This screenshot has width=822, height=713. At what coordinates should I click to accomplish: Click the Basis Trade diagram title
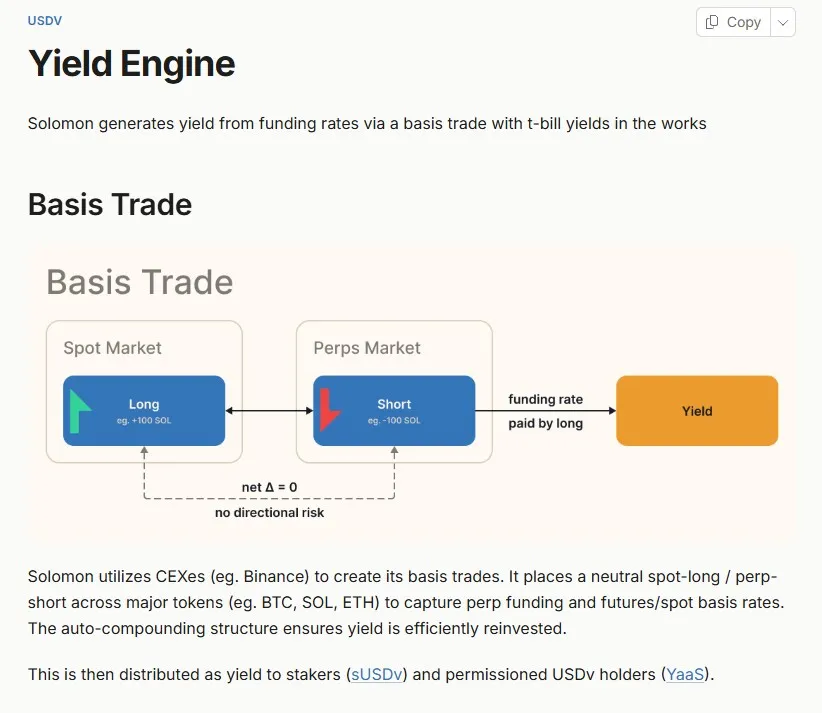(x=140, y=282)
